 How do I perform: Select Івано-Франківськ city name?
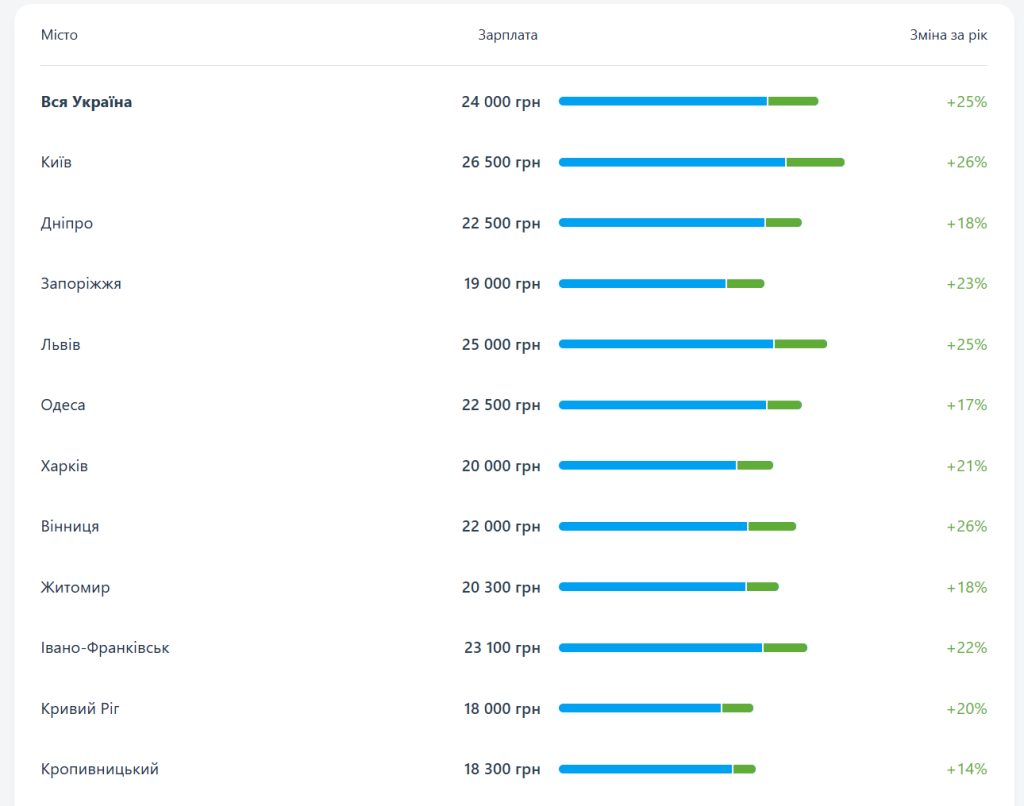[x=105, y=648]
